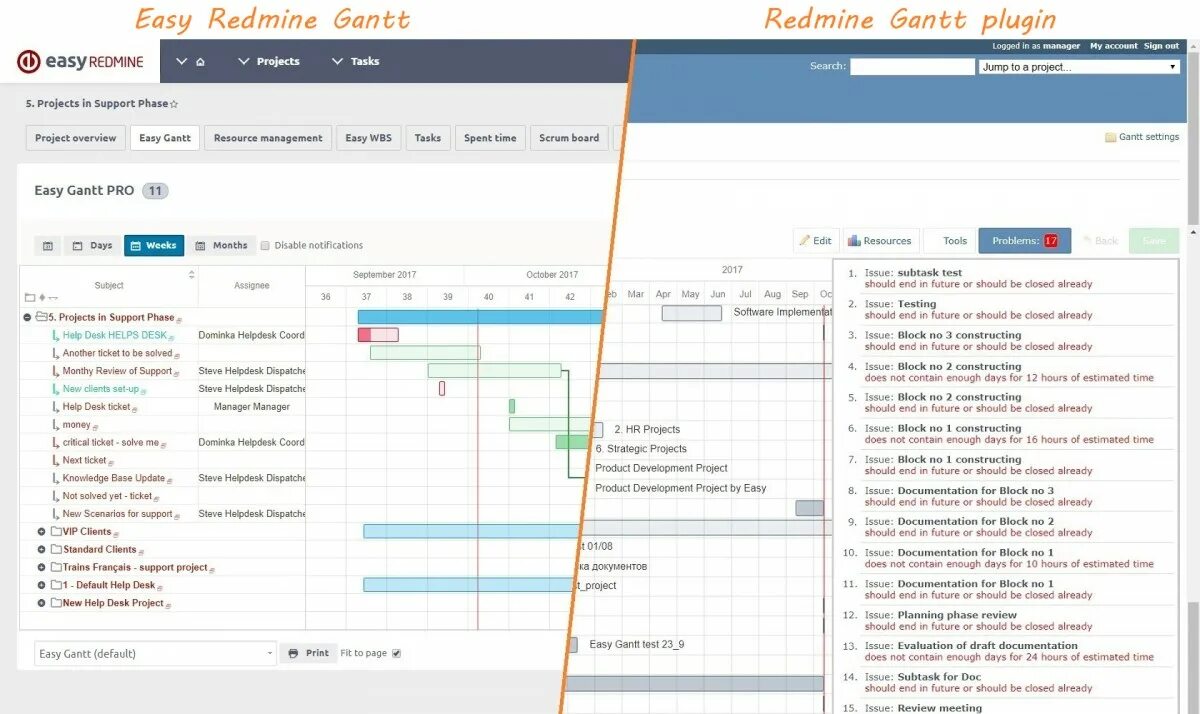Click the Monthy Review of Support Gantt bar
The image size is (1200, 714).
(494, 371)
